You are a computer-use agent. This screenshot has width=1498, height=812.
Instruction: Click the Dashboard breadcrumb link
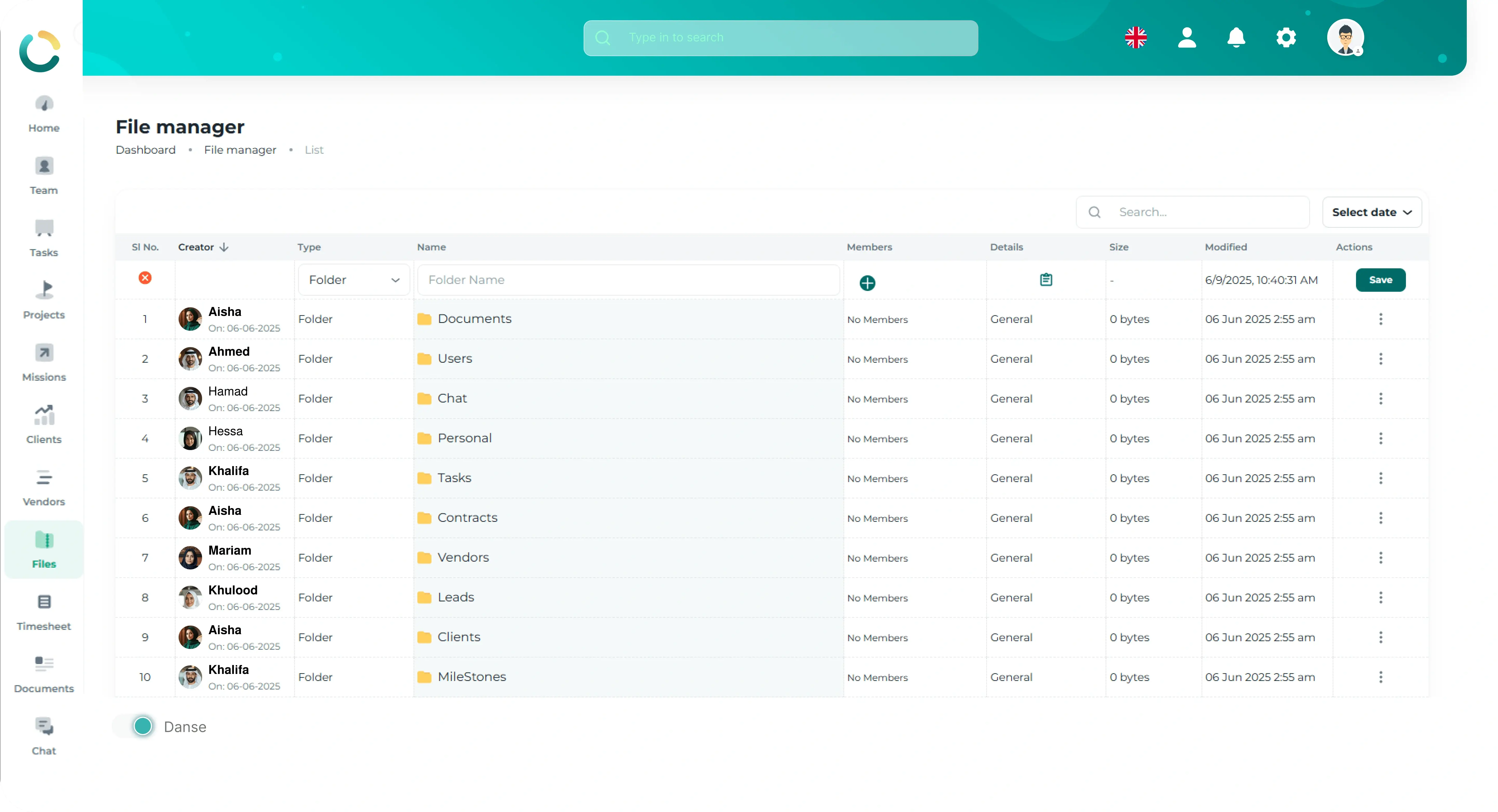(x=145, y=150)
